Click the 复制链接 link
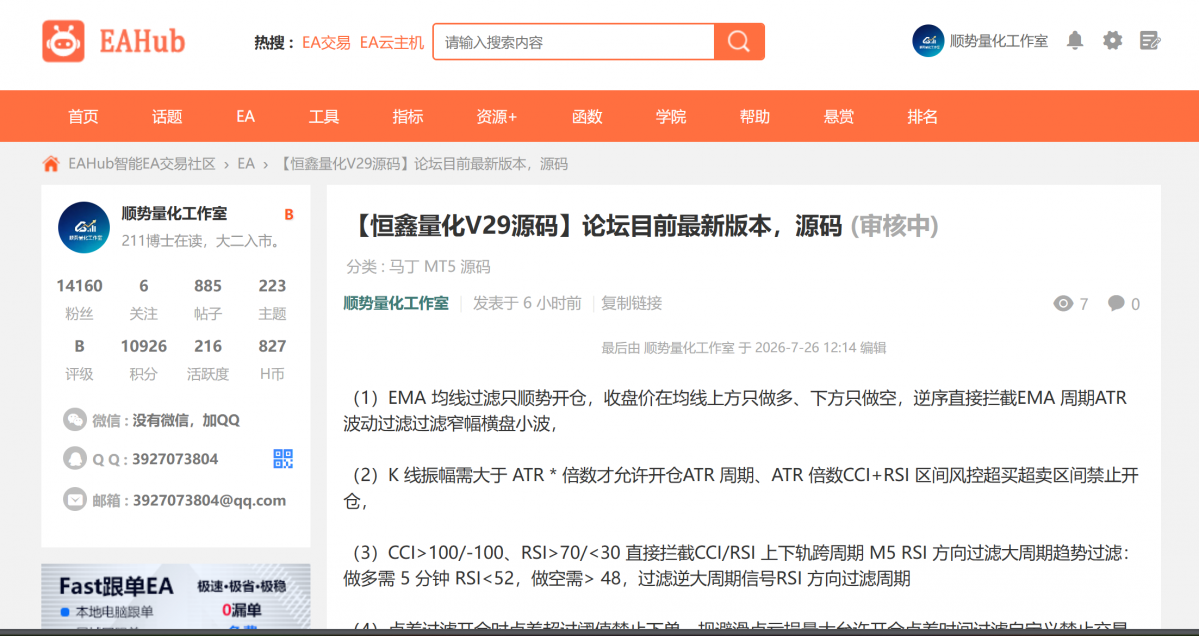The height and width of the screenshot is (636, 1199). coord(632,303)
